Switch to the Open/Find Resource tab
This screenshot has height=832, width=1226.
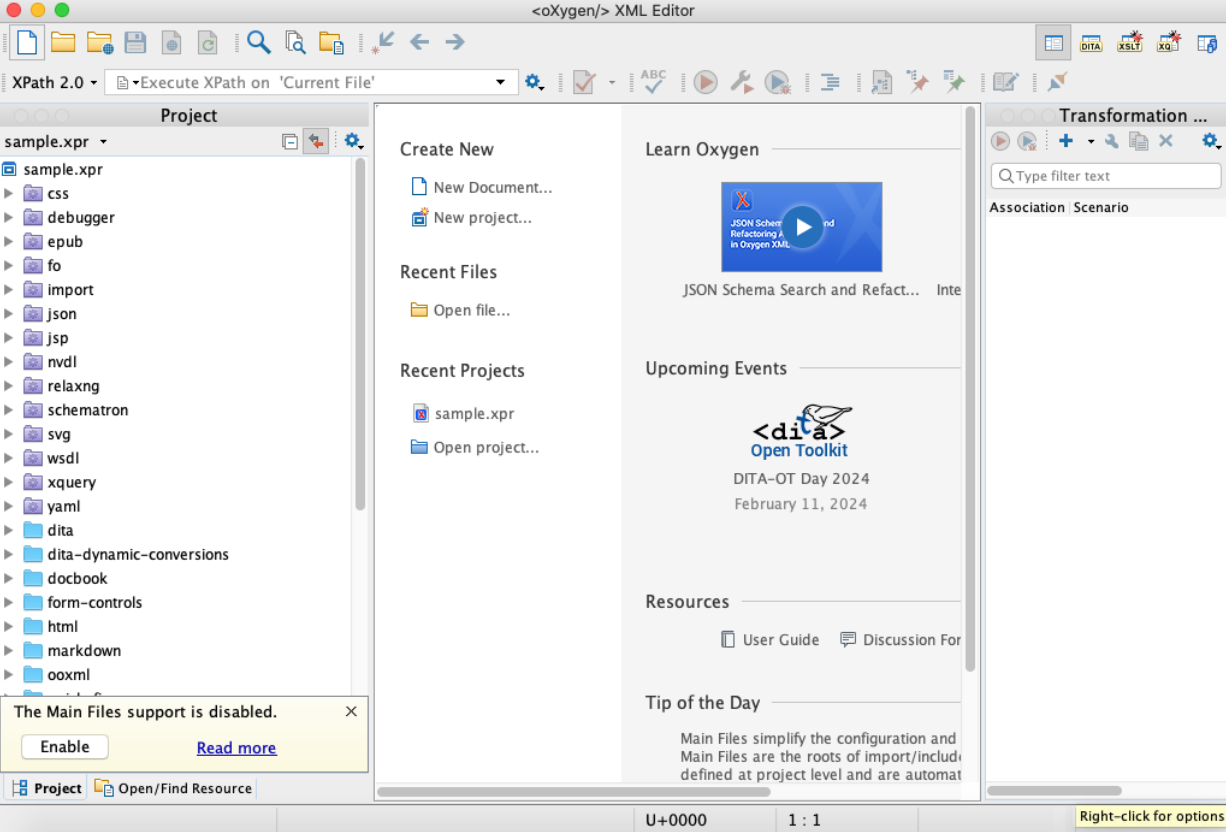174,788
